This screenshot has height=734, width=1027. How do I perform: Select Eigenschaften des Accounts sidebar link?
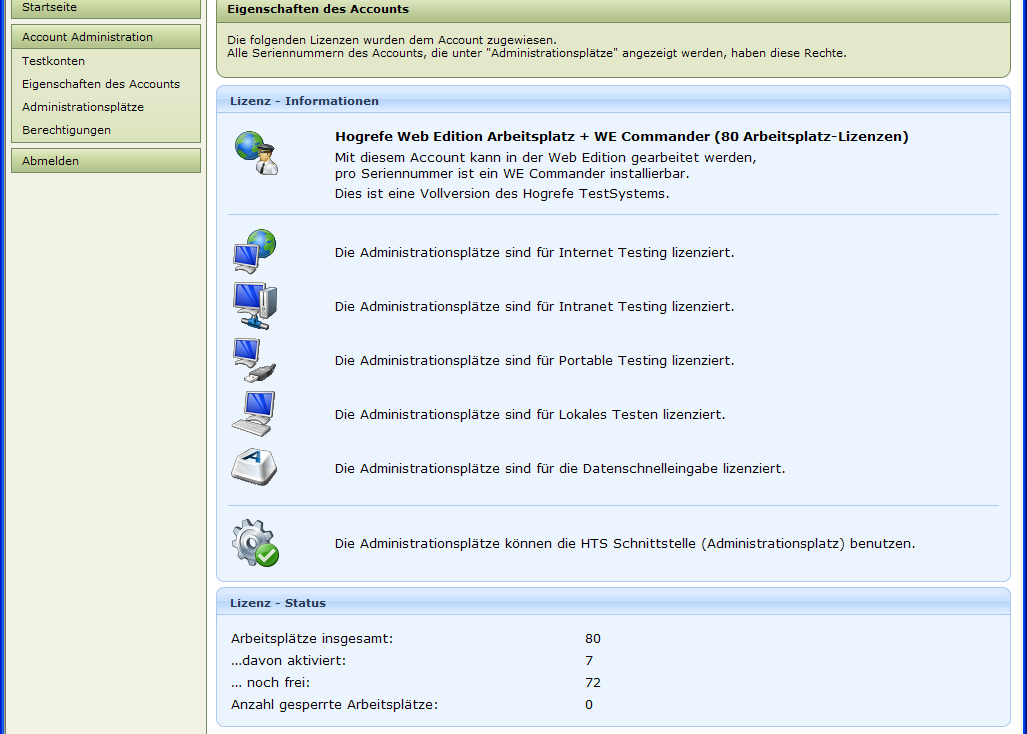[x=100, y=84]
